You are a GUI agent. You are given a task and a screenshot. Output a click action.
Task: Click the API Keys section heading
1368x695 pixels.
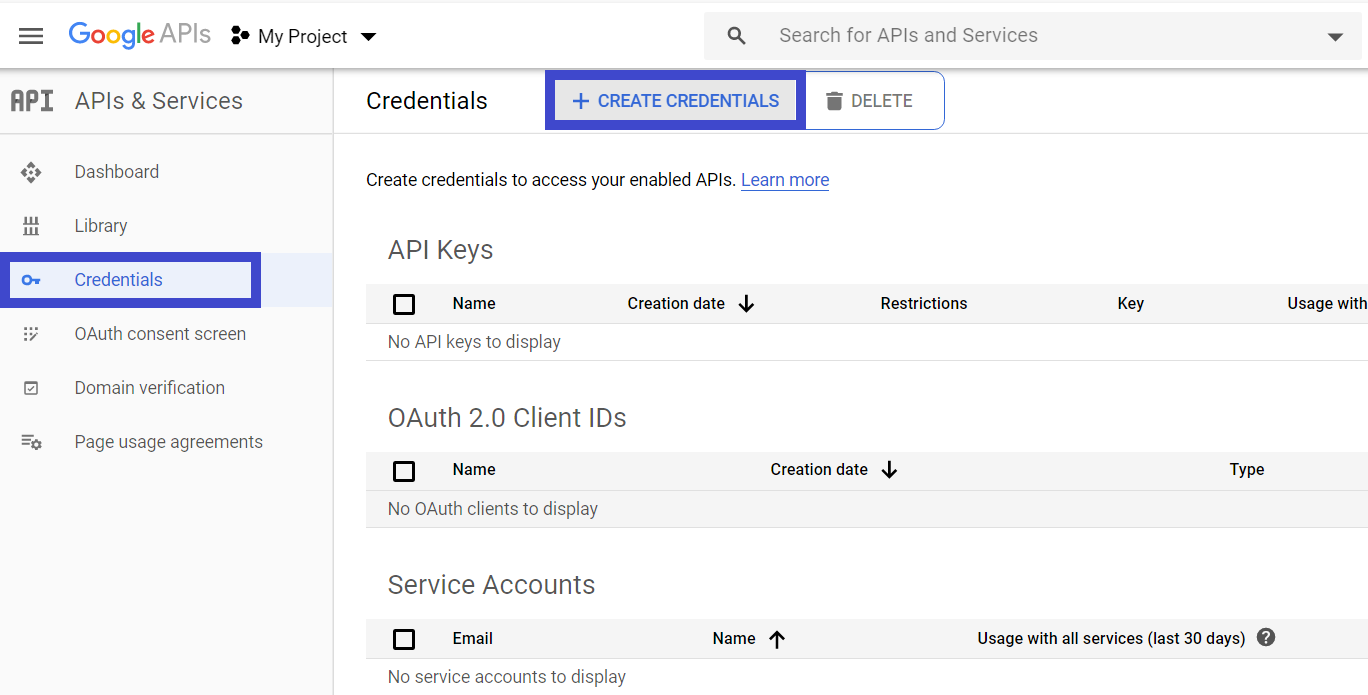pyautogui.click(x=441, y=250)
